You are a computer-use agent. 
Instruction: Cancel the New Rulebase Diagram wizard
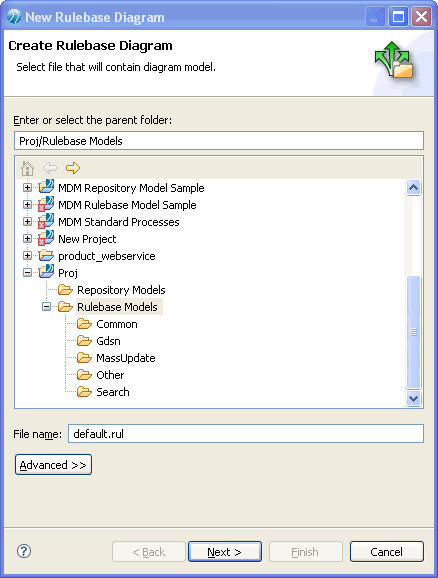point(387,551)
